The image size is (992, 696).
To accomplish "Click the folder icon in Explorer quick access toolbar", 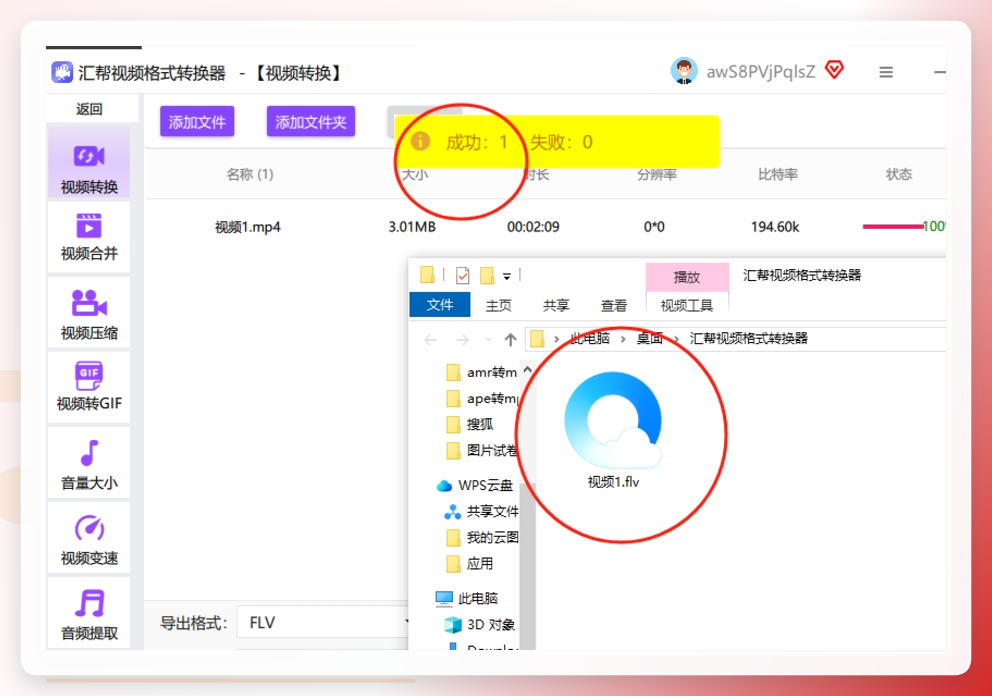I will [428, 275].
